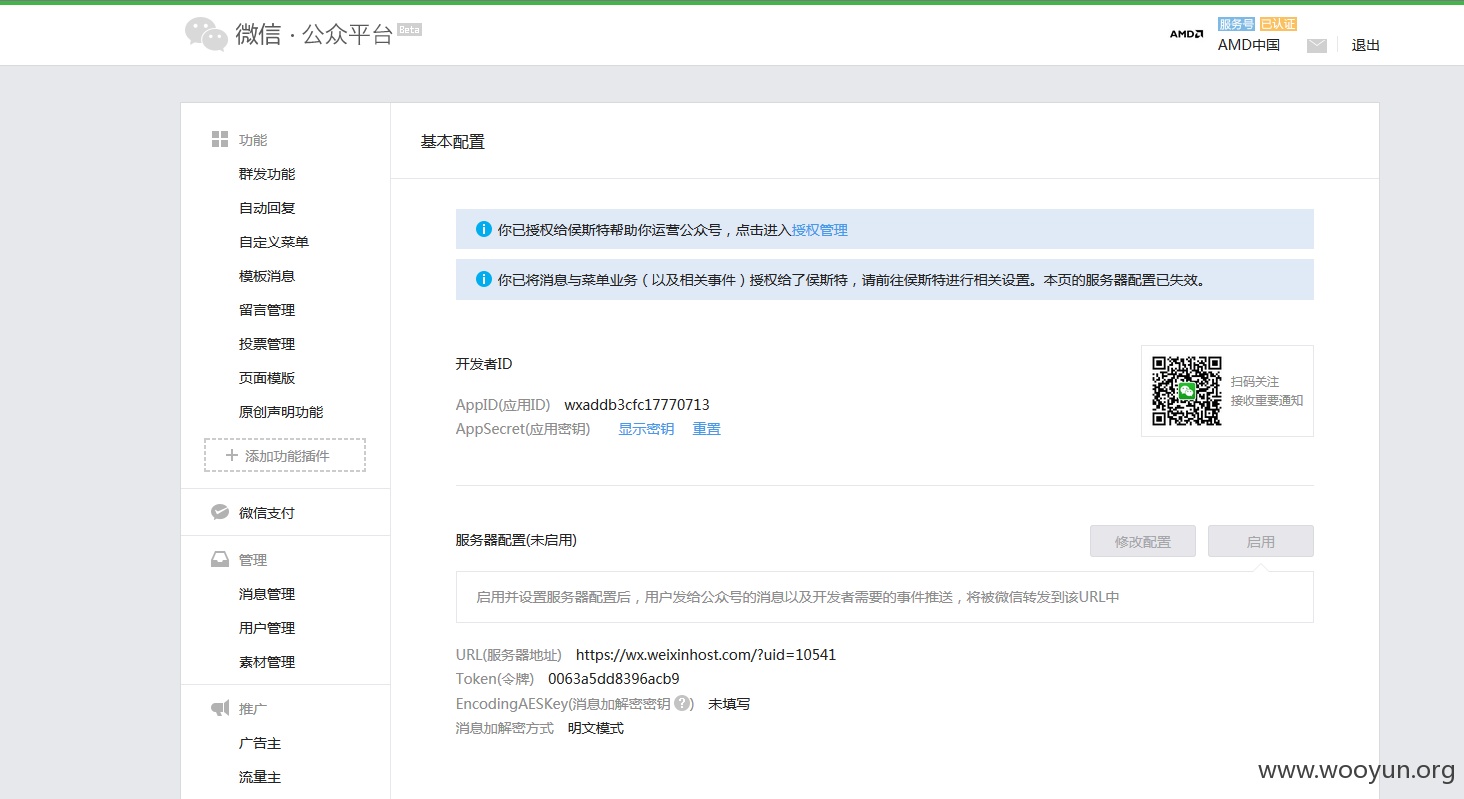Click the Beta badge beside the platform title
1464x799 pixels.
click(x=409, y=29)
